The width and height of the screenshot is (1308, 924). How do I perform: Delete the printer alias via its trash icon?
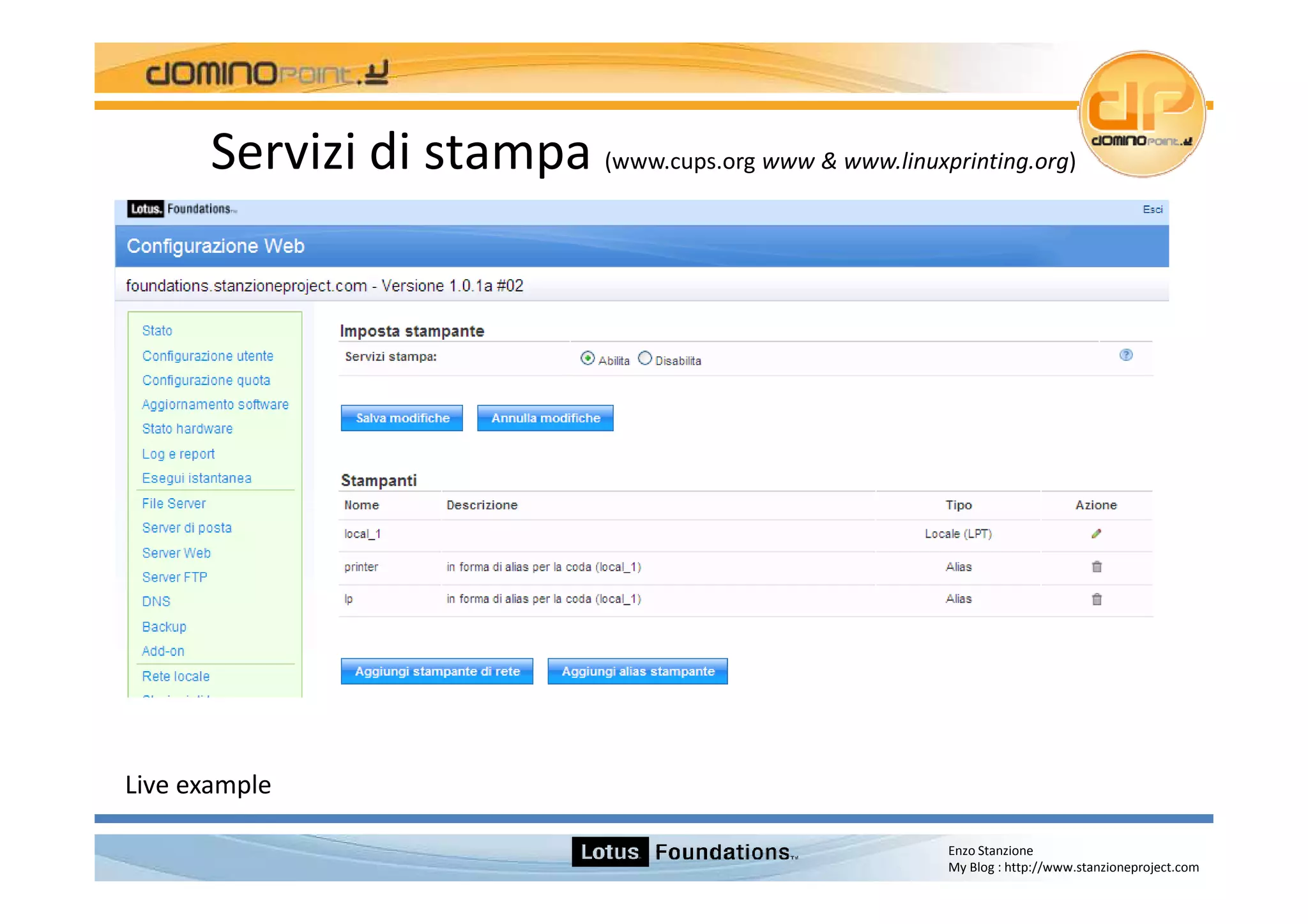[1097, 566]
